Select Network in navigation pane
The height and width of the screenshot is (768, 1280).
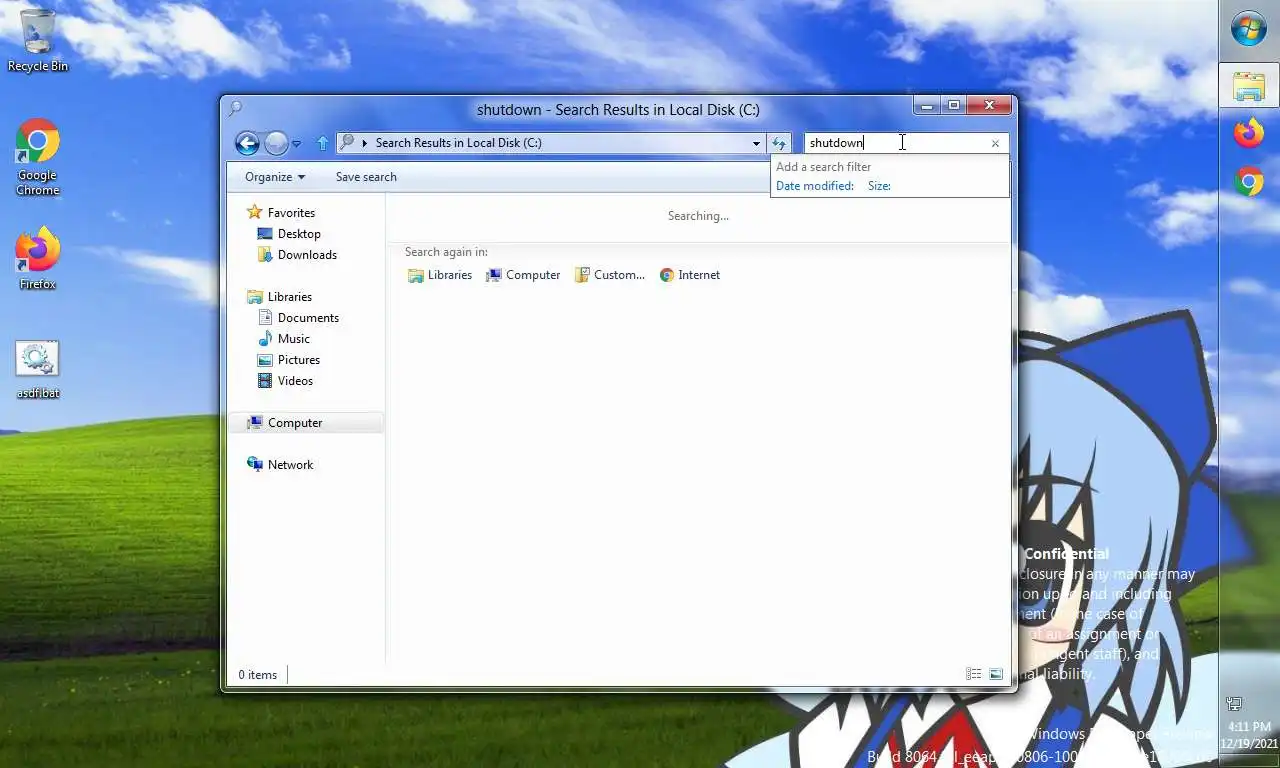[280, 464]
